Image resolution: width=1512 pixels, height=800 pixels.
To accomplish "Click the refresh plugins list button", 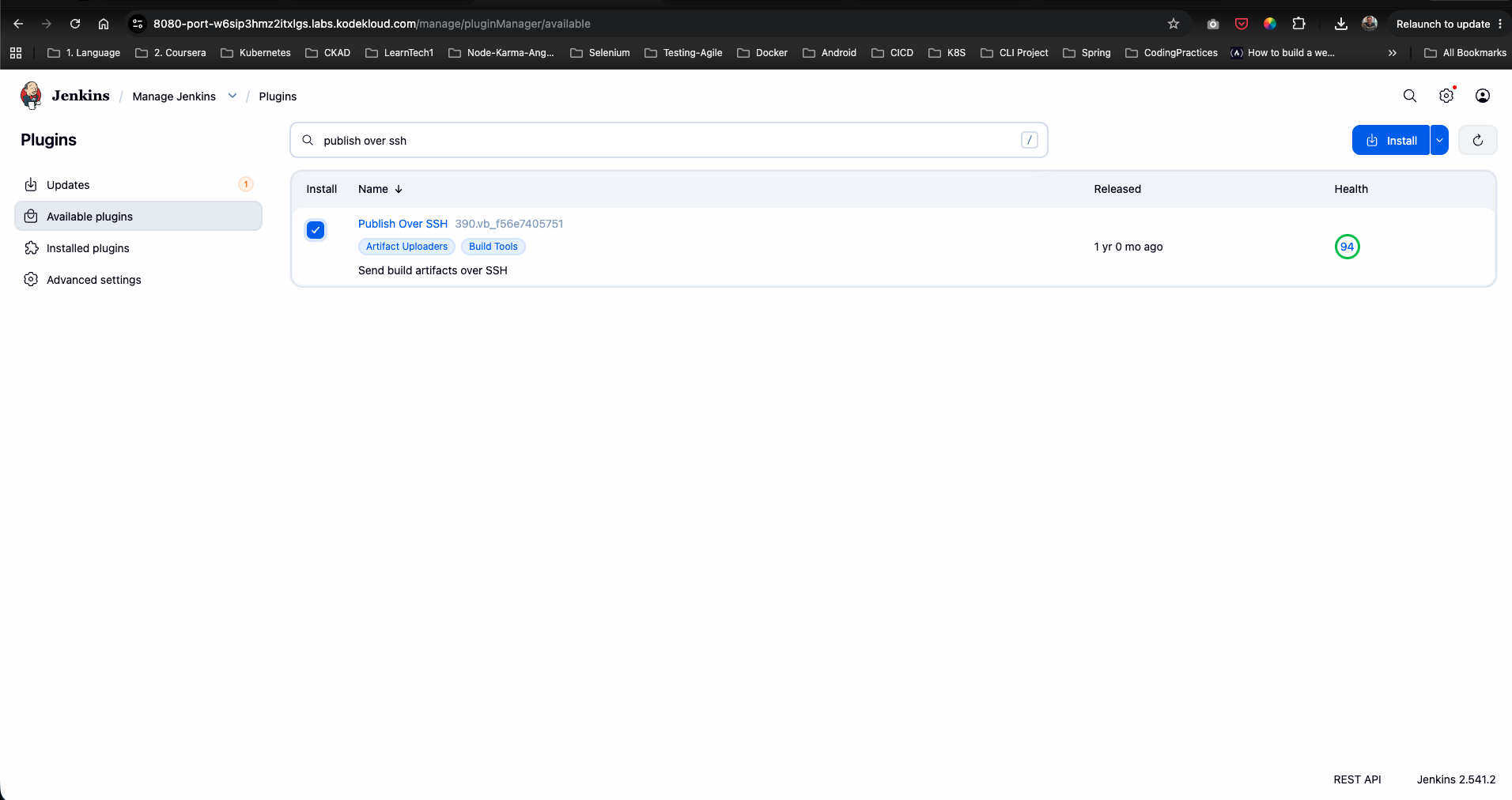I will tap(1477, 141).
